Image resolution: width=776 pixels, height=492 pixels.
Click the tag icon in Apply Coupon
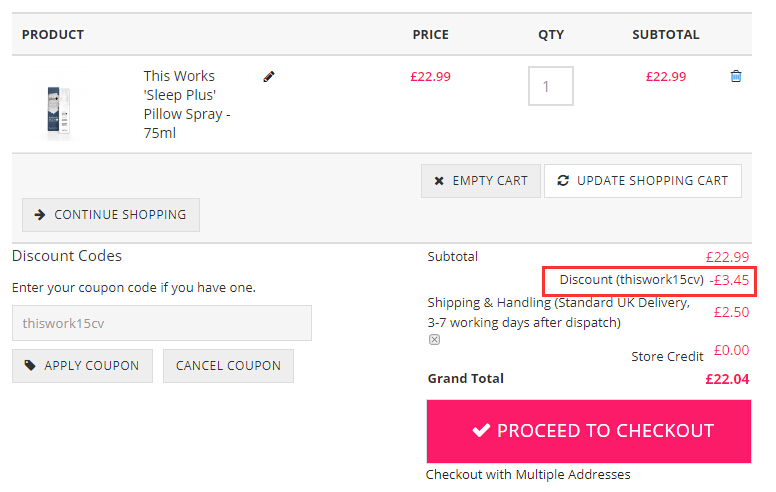(30, 365)
